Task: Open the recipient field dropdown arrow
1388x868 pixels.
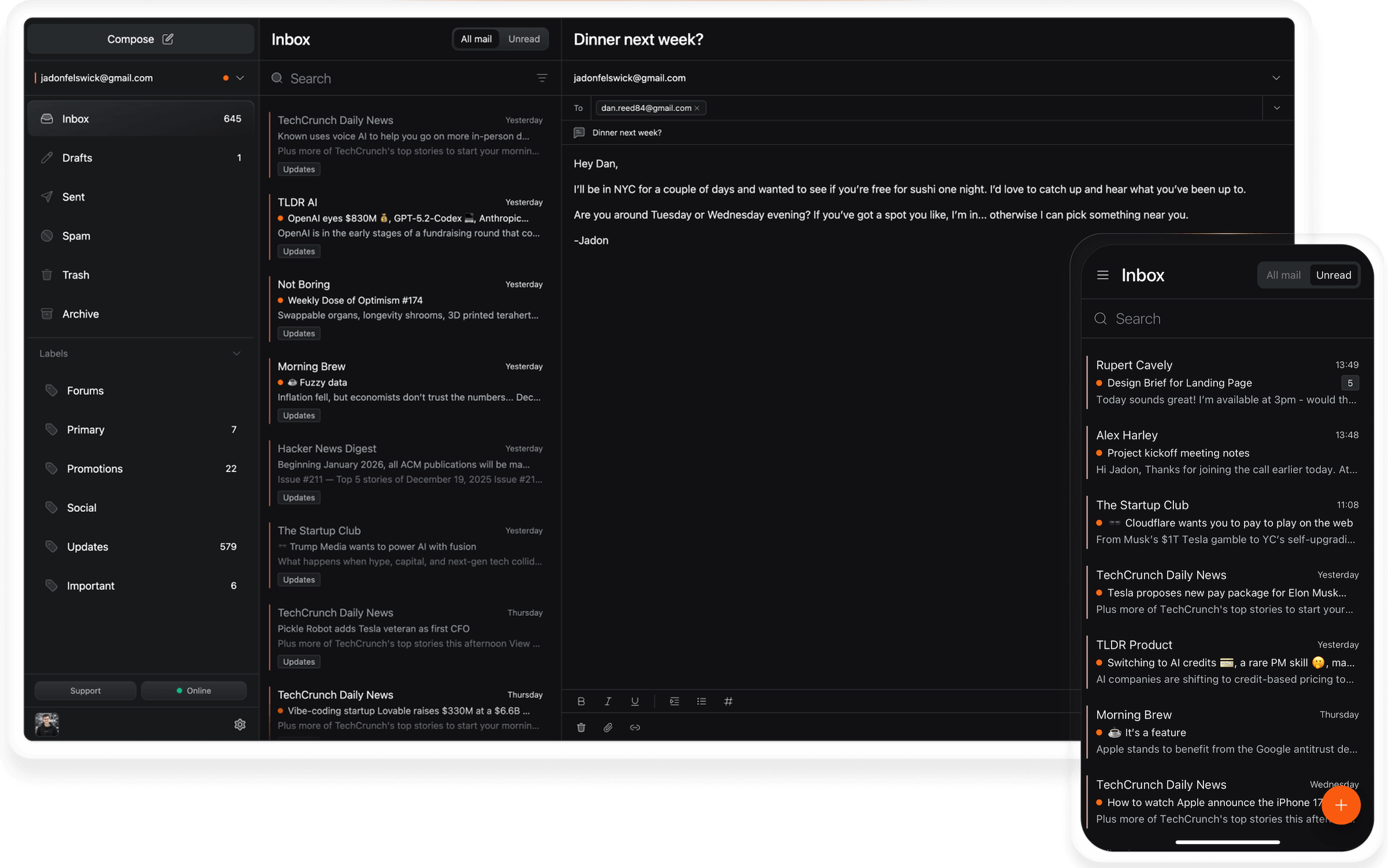Action: 1277,108
